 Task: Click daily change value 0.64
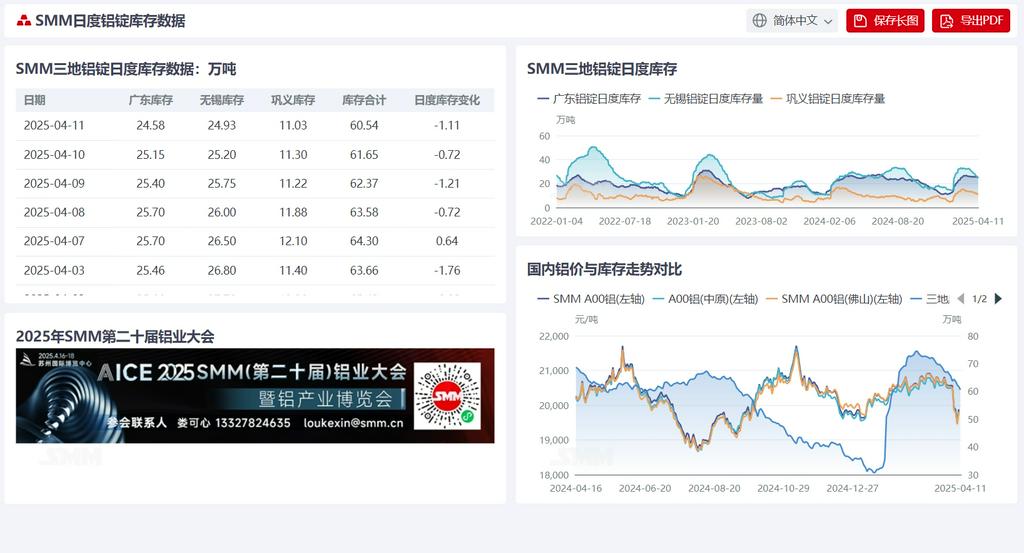447,241
